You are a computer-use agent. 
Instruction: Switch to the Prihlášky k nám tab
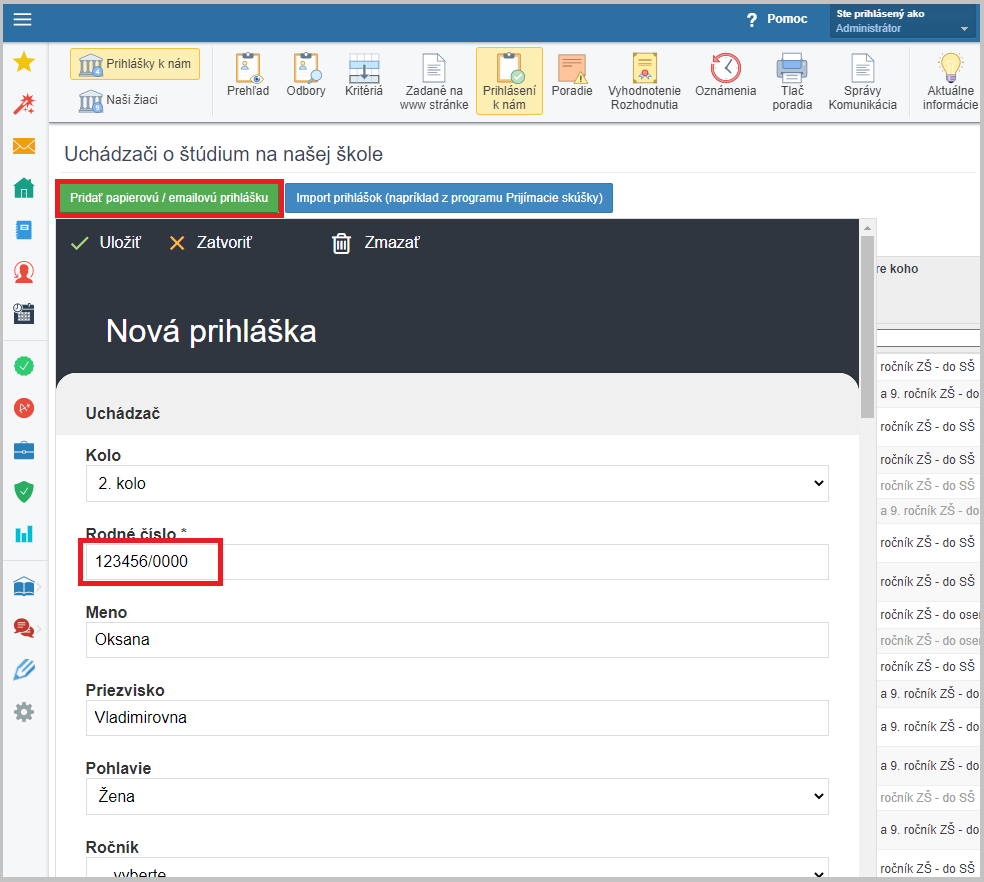(x=135, y=64)
